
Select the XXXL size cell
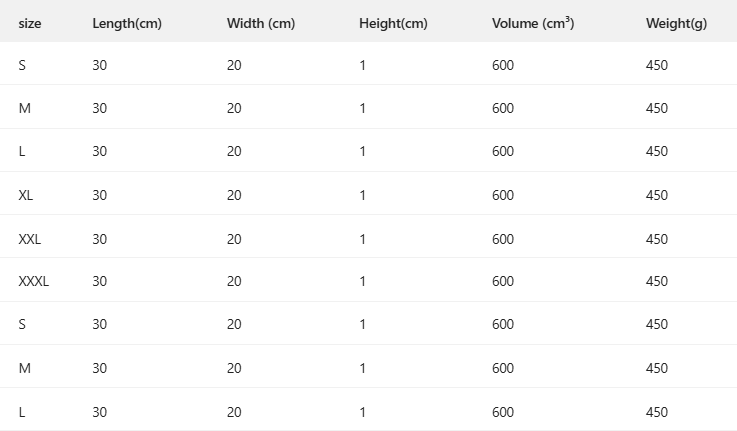tap(34, 282)
